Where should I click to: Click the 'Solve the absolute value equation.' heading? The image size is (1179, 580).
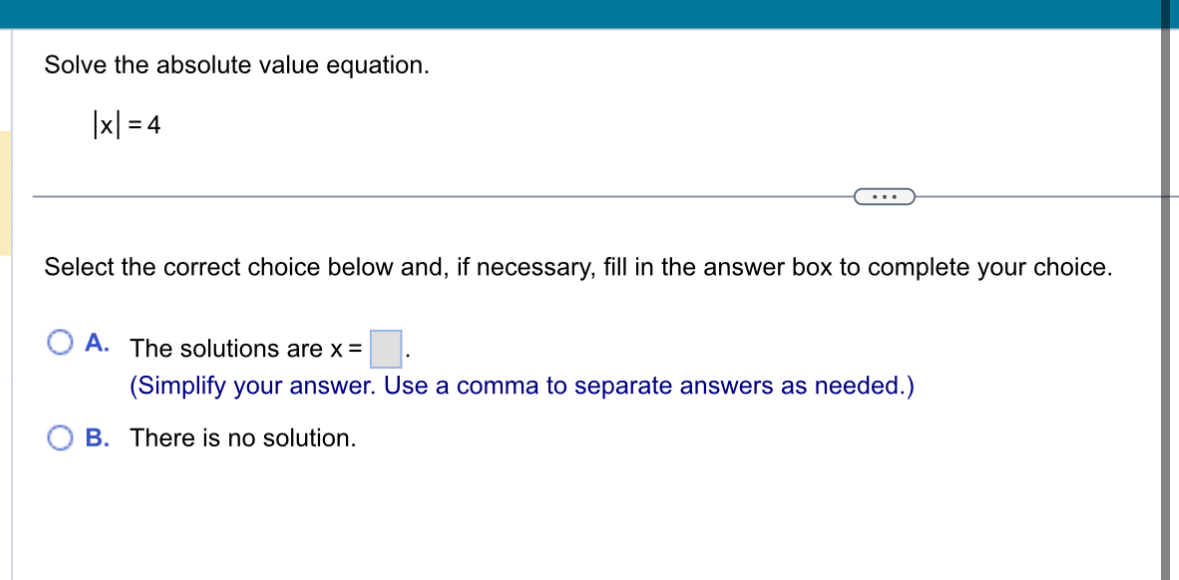236,65
